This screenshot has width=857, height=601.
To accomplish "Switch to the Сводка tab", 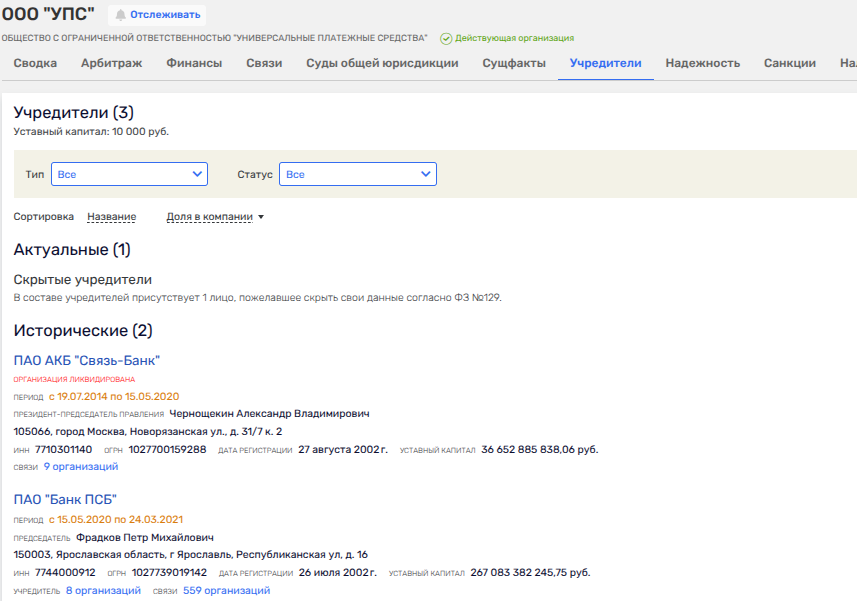I will [x=35, y=63].
